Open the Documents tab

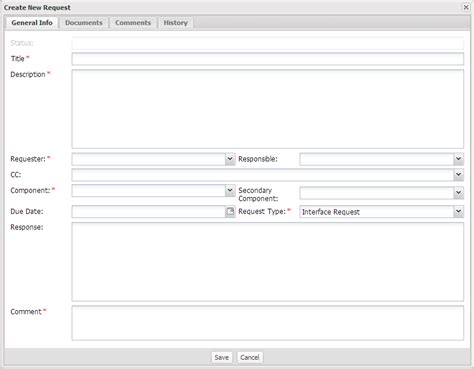click(x=84, y=23)
